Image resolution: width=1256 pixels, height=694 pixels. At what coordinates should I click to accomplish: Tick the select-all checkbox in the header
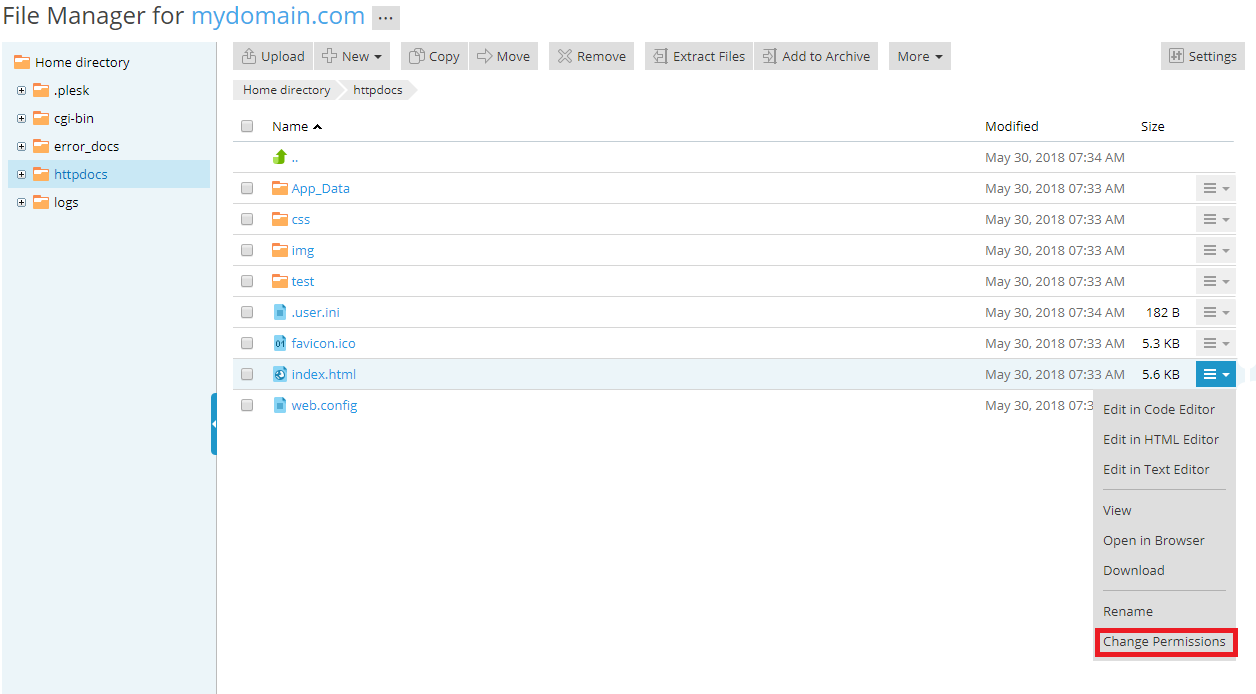coord(246,126)
